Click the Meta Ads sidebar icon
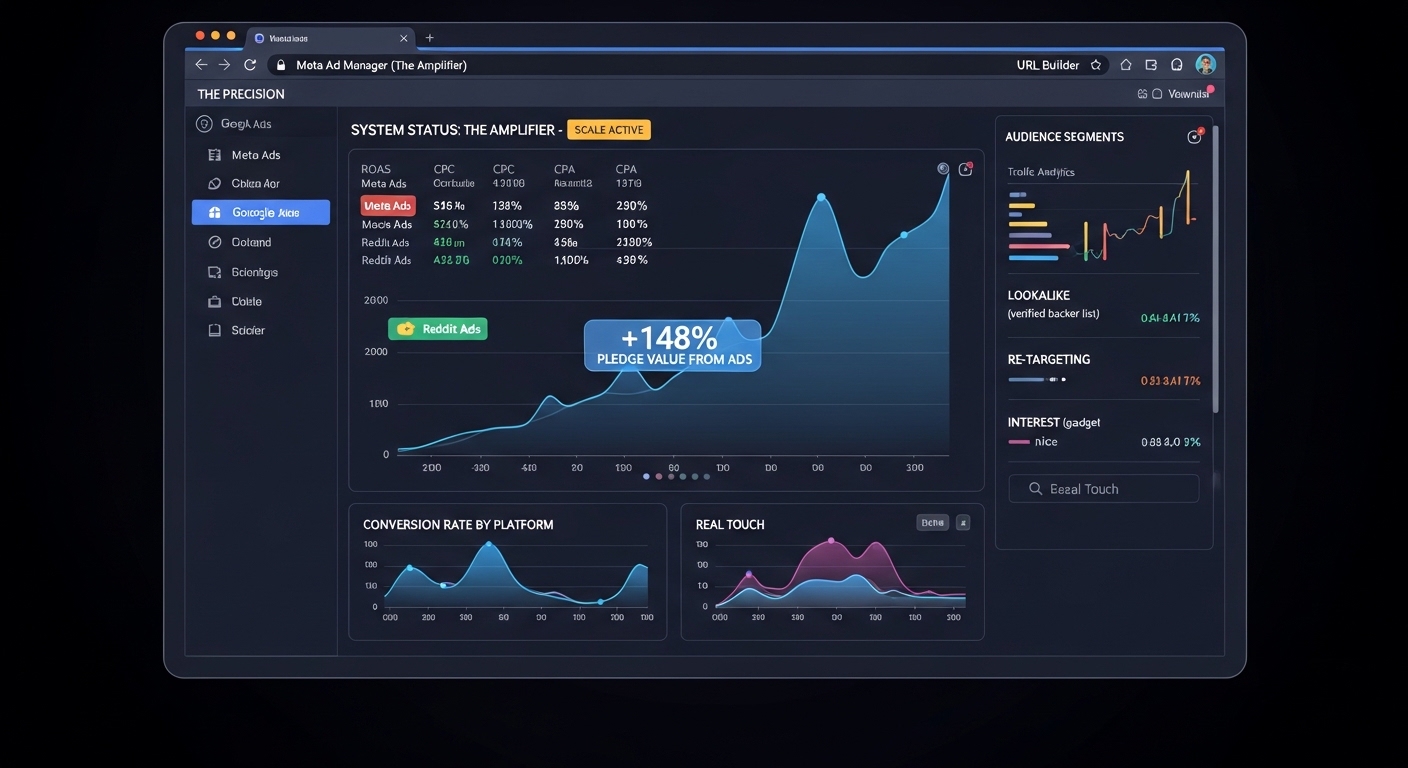1408x768 pixels. pyautogui.click(x=214, y=155)
